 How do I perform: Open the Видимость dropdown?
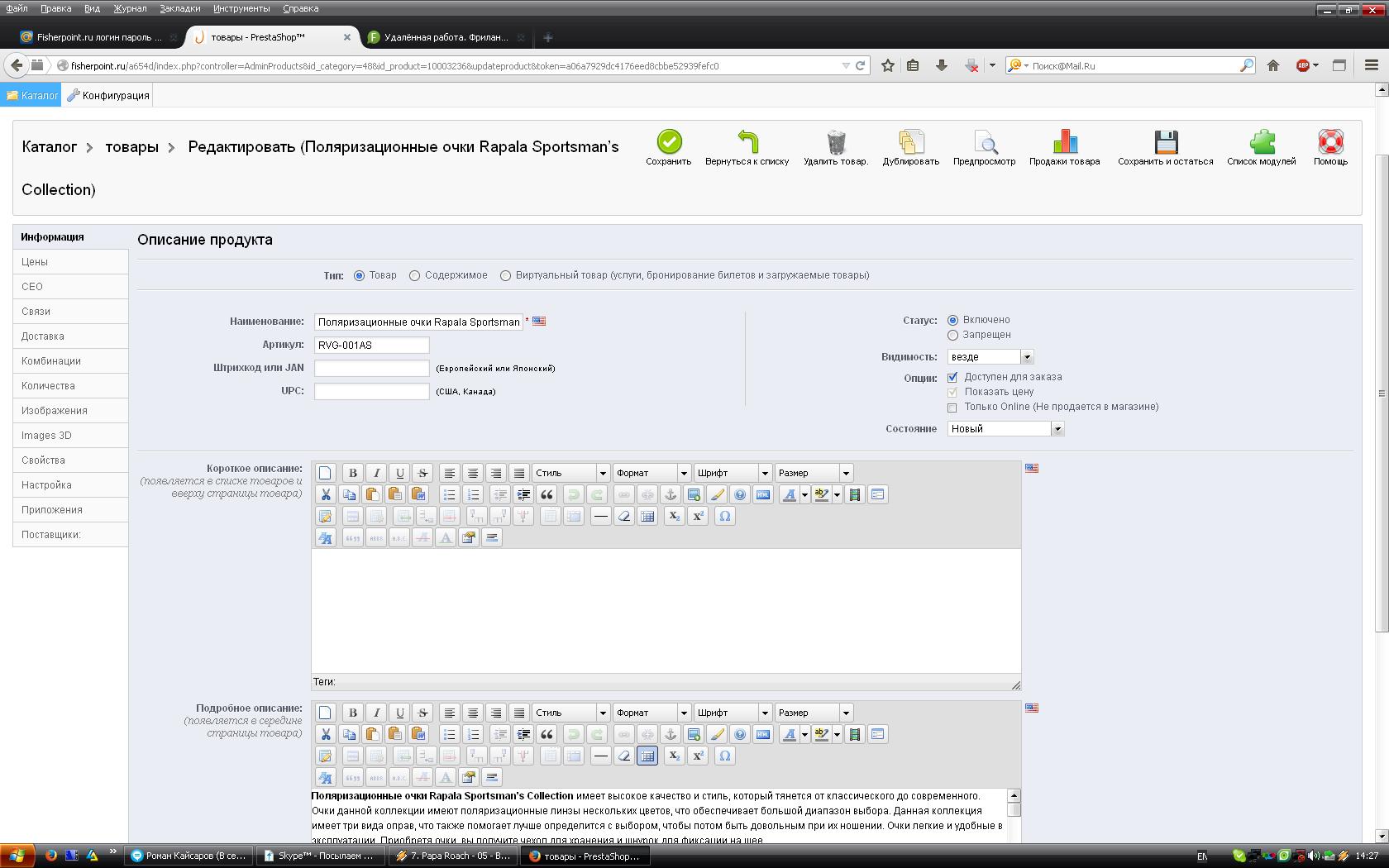[990, 357]
